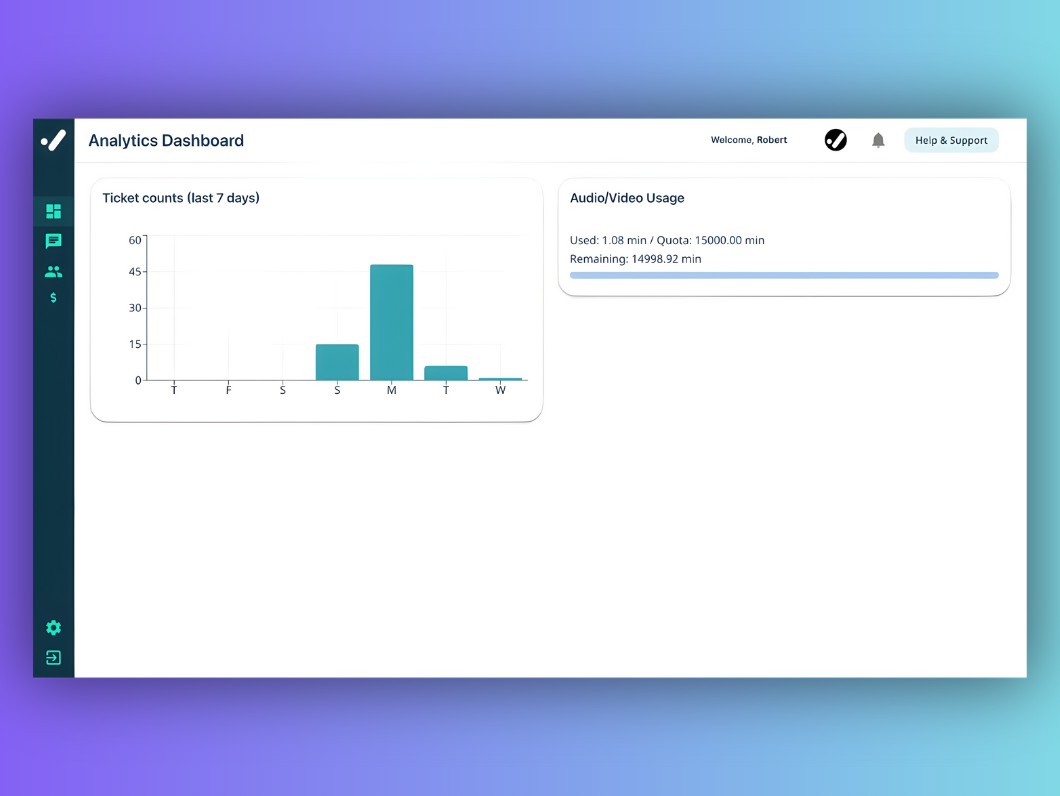
Task: Open the Settings gear icon
Action: [53, 627]
